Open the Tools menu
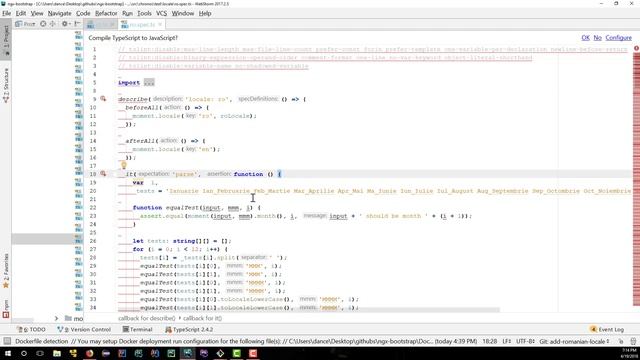The image size is (640, 360). point(144,13)
